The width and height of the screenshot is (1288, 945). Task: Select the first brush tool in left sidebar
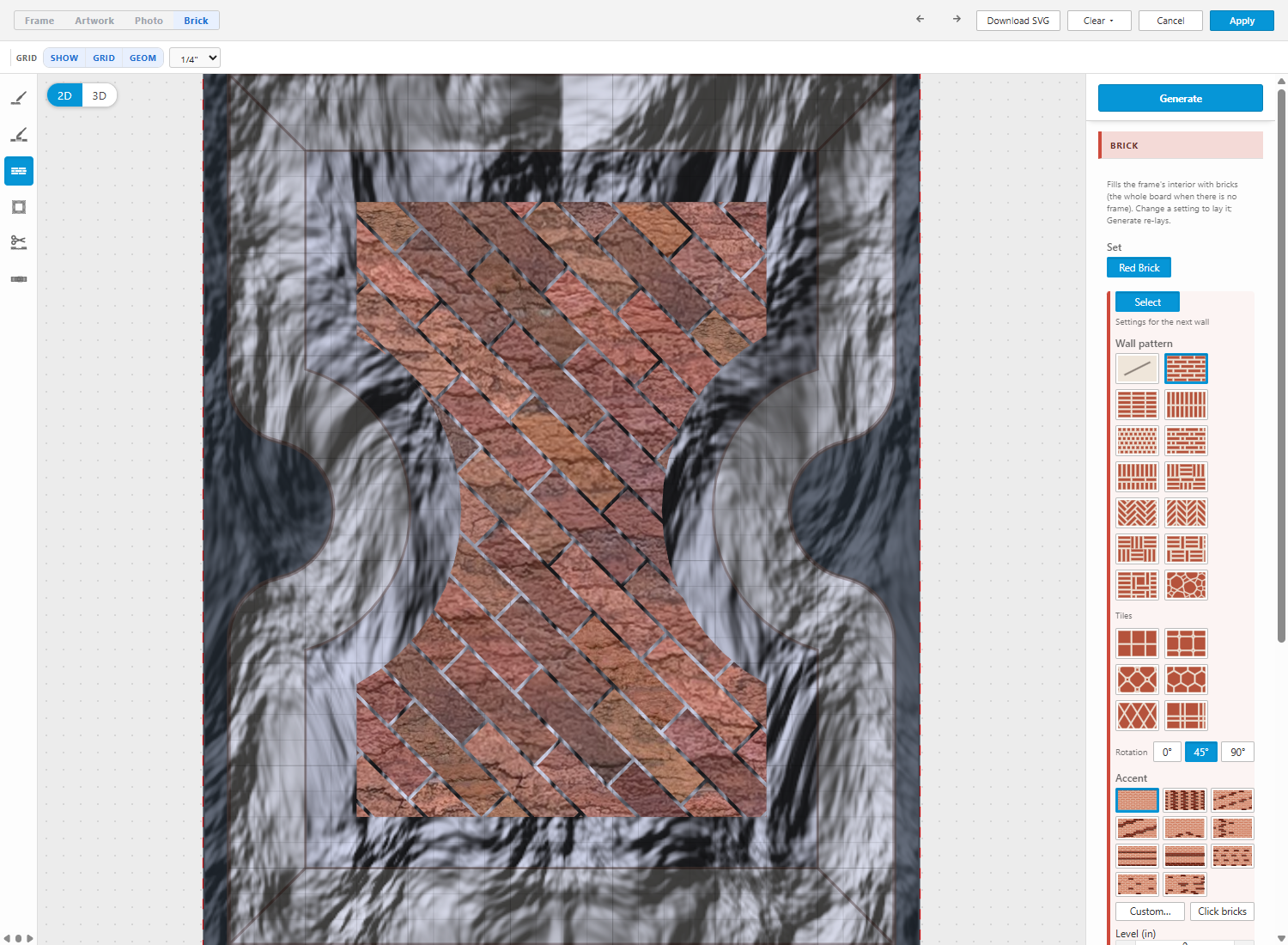click(x=19, y=99)
